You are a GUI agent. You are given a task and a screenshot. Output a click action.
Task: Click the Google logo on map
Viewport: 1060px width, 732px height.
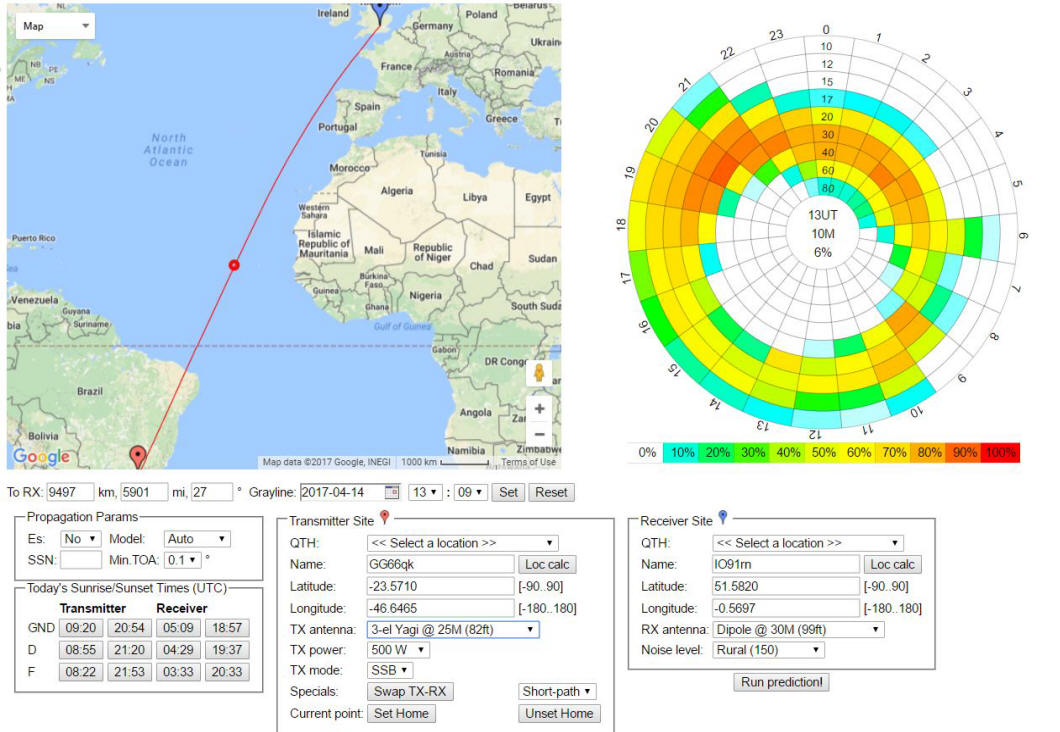[x=41, y=457]
